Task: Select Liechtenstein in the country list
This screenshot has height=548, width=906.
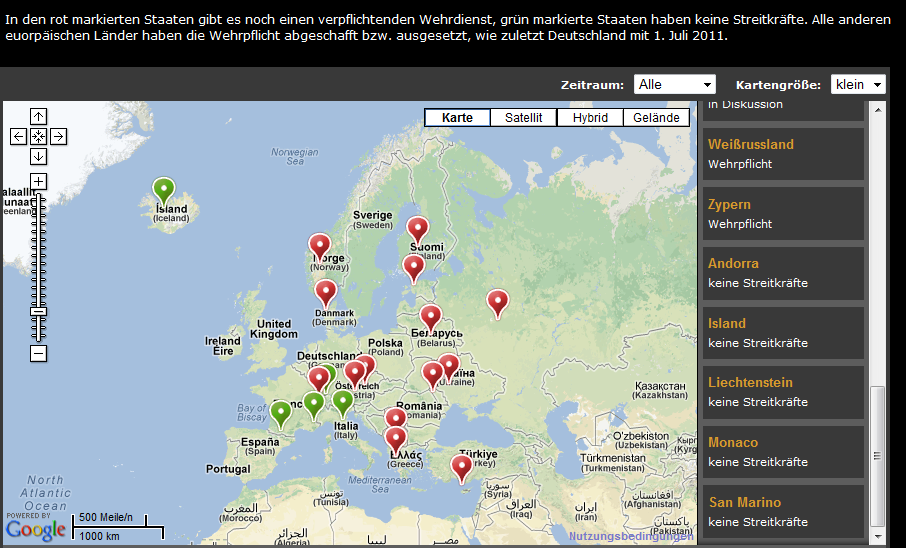Action: coord(750,383)
